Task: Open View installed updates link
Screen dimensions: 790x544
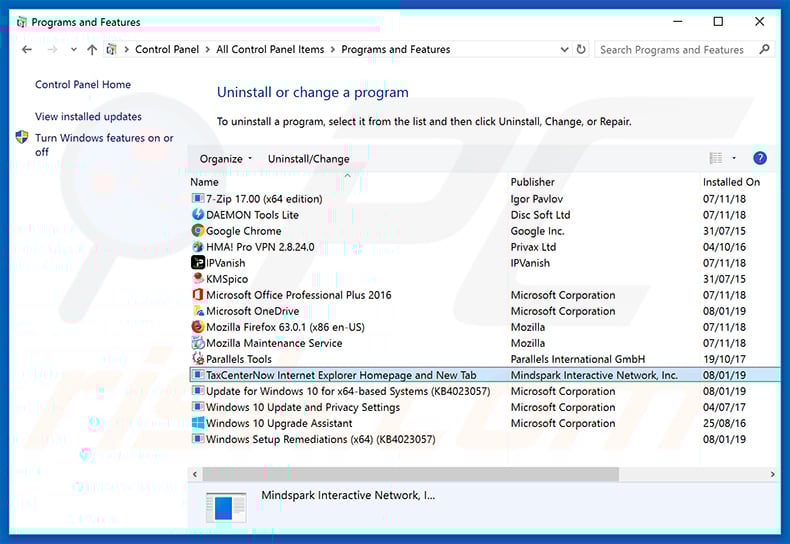Action: click(88, 116)
